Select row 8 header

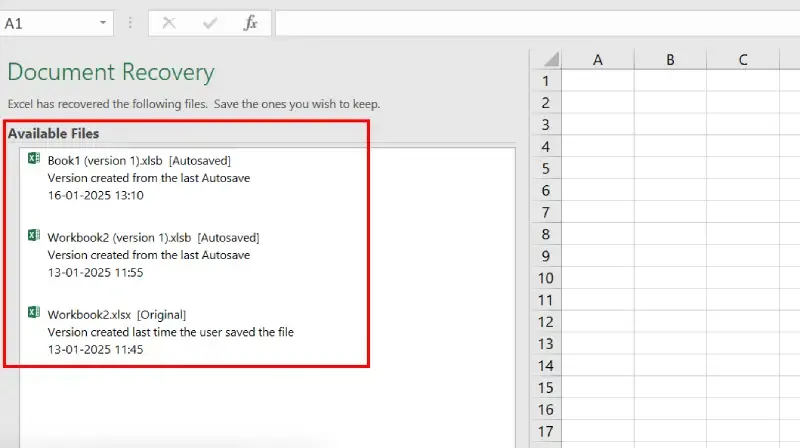pos(545,235)
